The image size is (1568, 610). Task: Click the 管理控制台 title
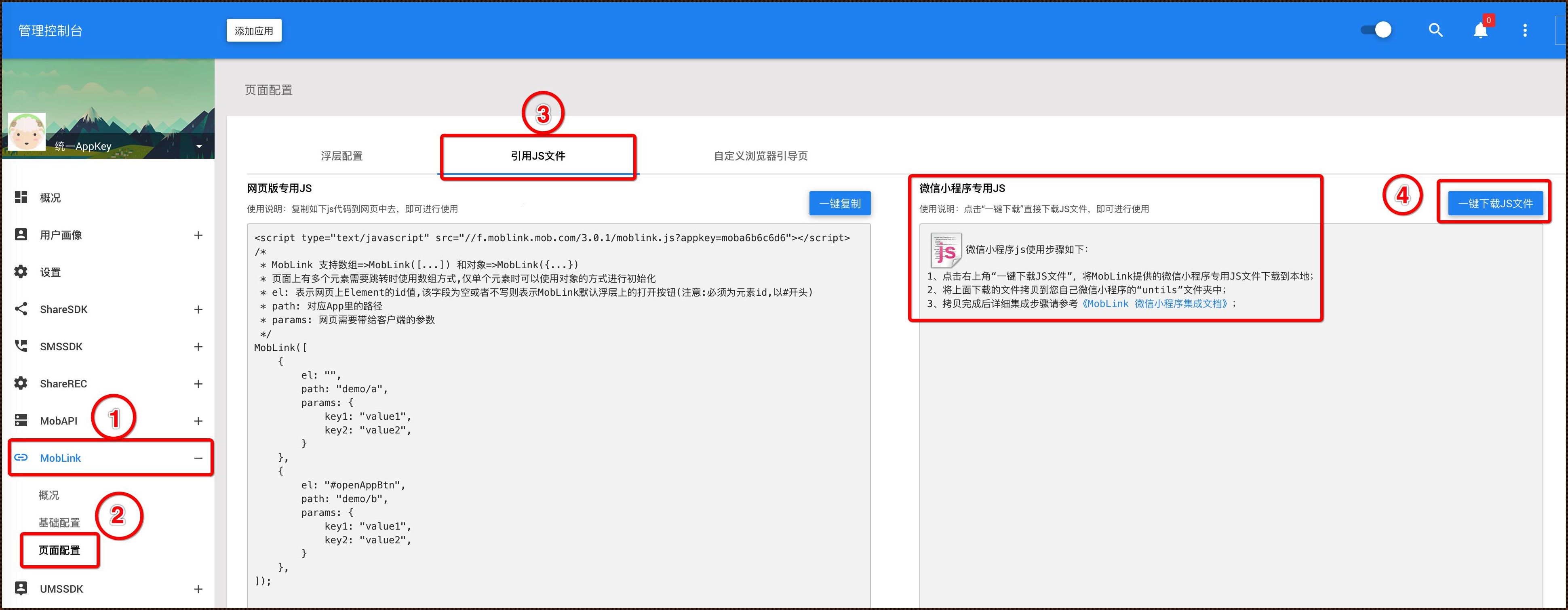51,30
